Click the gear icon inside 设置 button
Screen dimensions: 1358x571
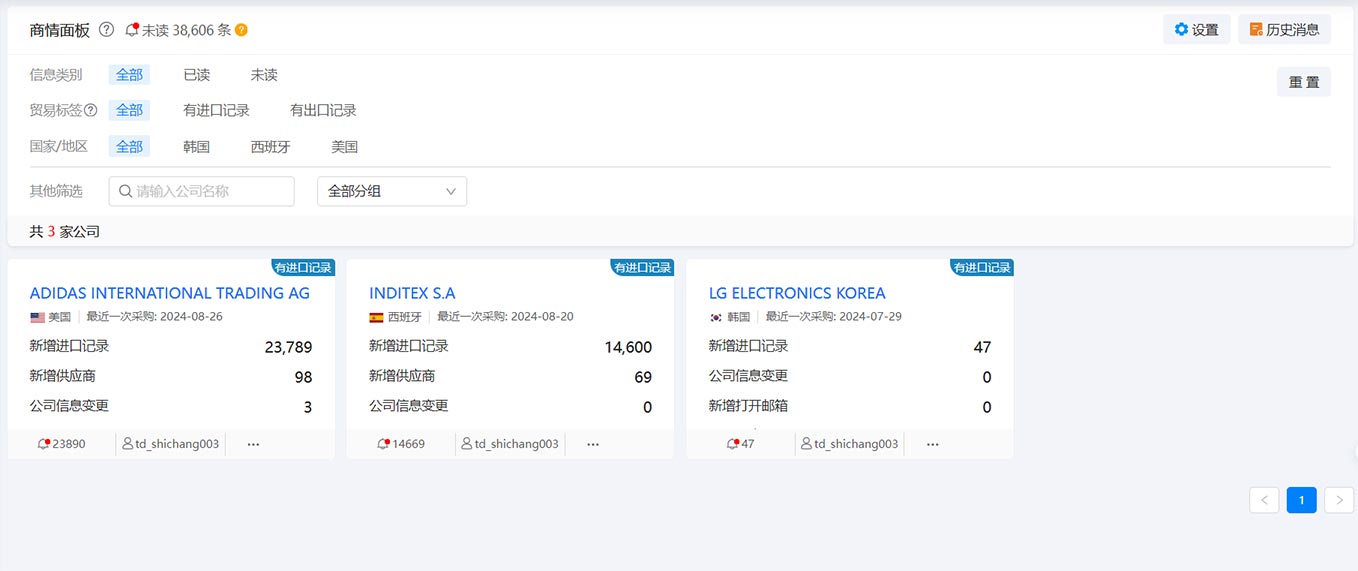tap(1181, 30)
